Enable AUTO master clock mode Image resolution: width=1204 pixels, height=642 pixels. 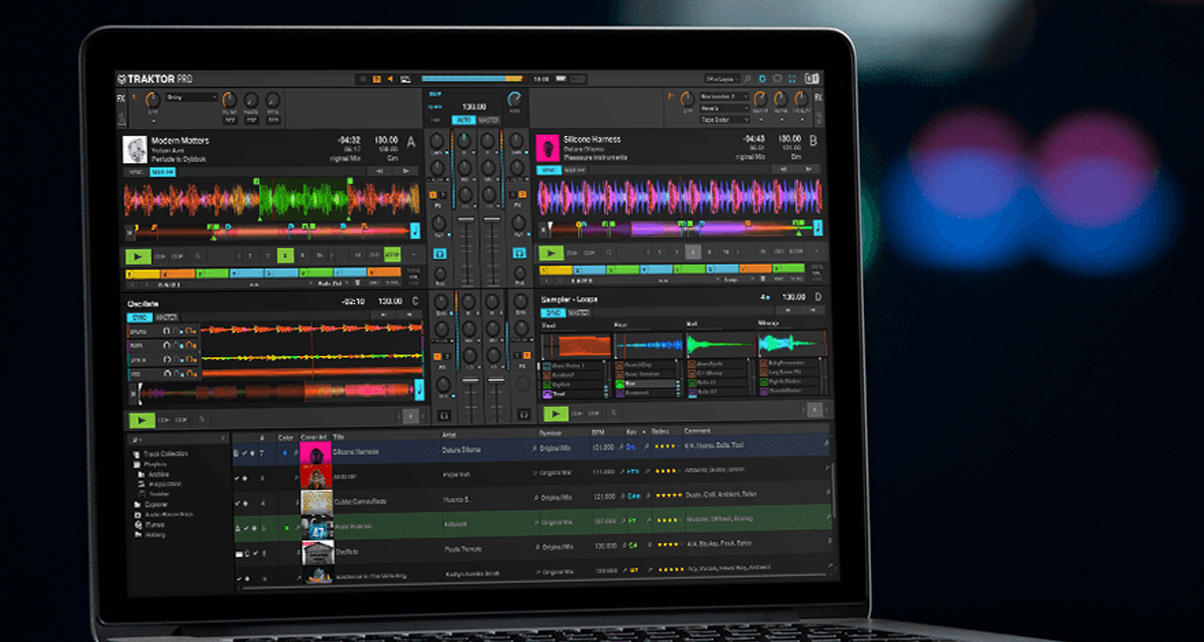click(464, 120)
